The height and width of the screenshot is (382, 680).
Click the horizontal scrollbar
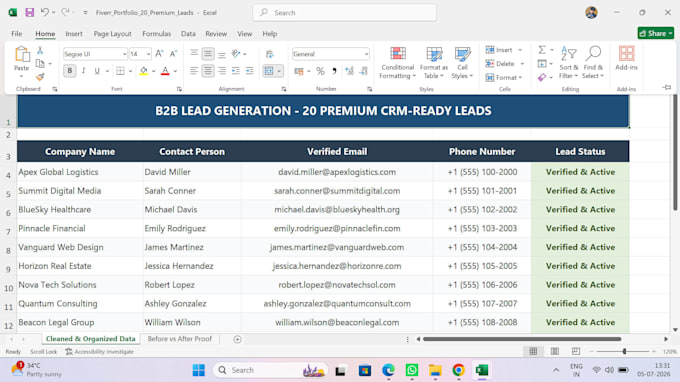pos(522,339)
